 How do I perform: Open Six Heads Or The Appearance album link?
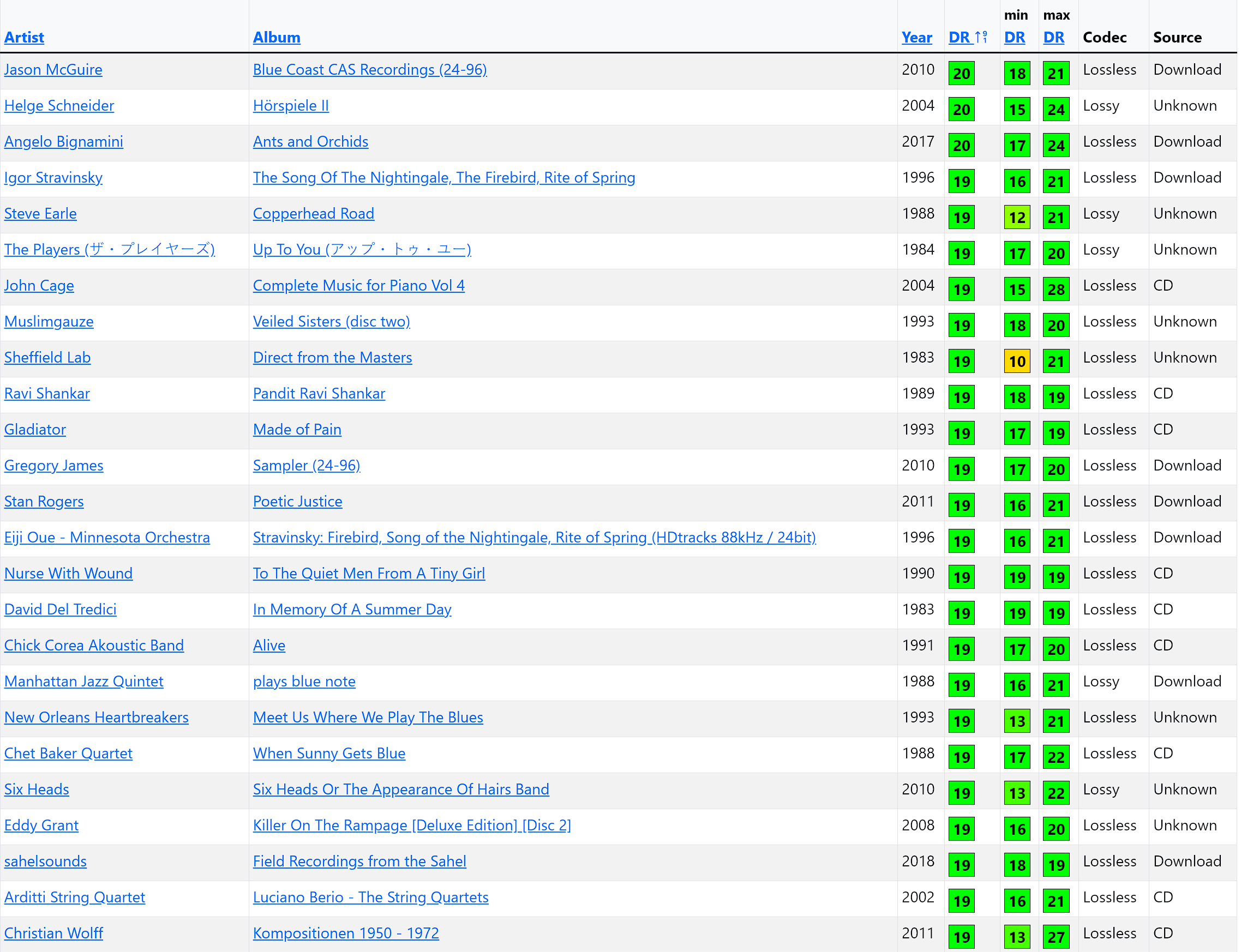click(x=401, y=790)
